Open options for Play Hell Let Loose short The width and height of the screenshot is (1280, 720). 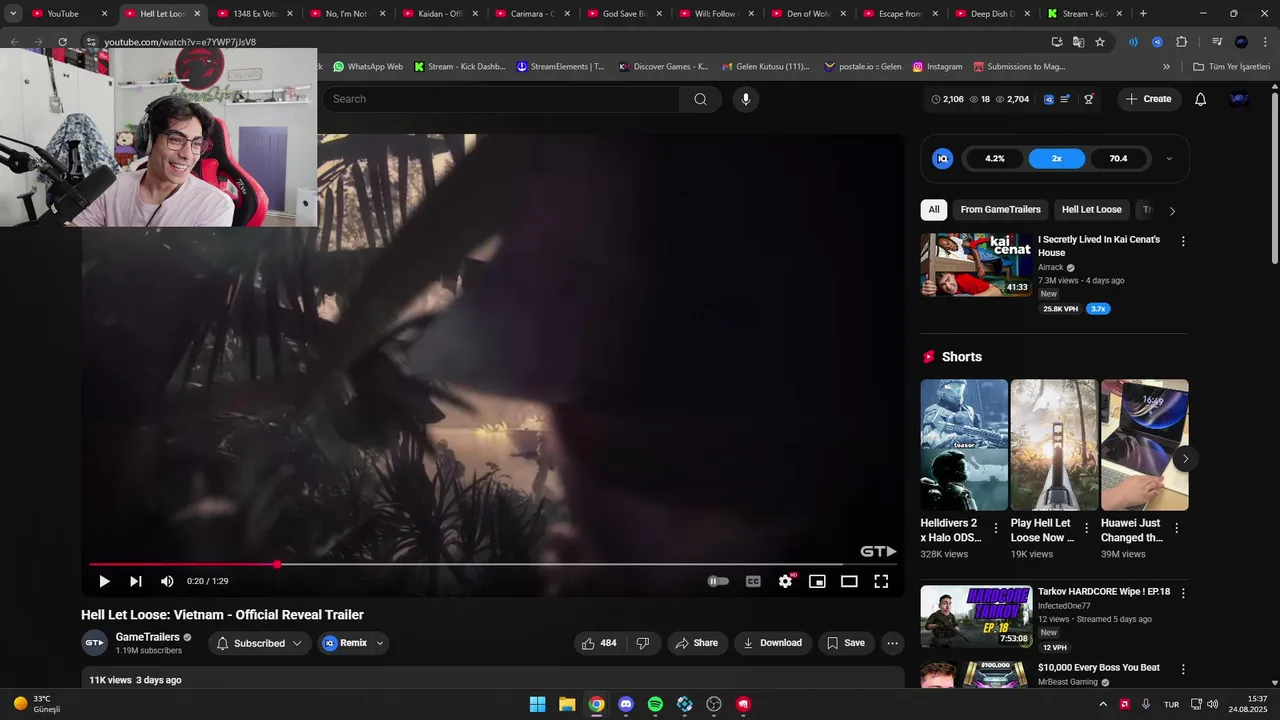1086,528
